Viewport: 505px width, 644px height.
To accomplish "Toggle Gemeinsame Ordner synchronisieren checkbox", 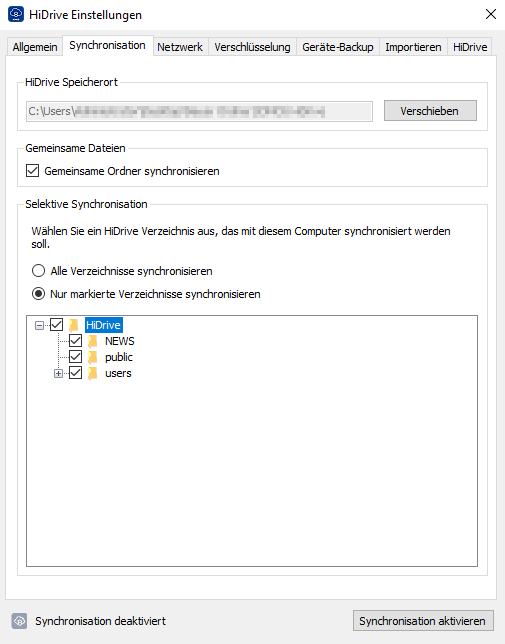I will 32,170.
